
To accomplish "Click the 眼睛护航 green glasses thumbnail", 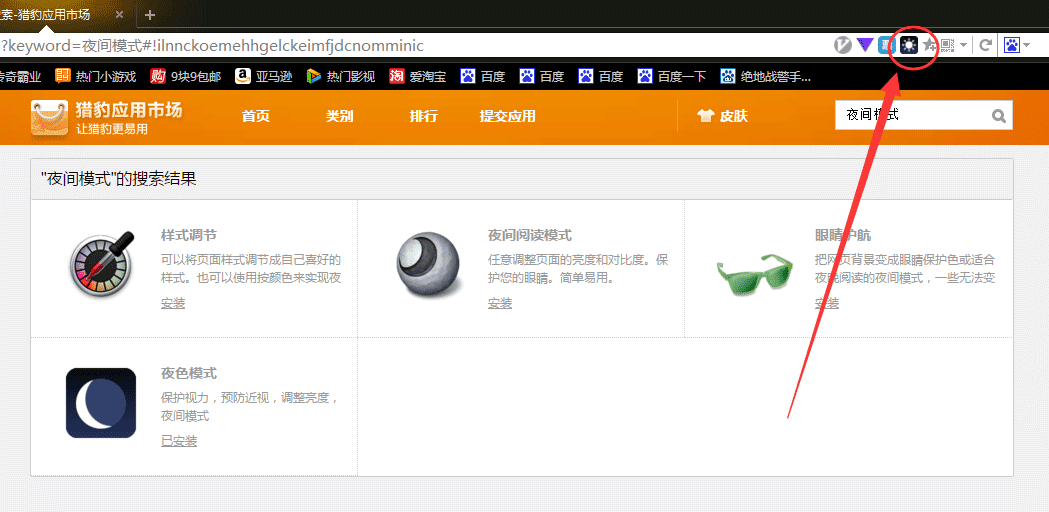I will click(x=755, y=275).
